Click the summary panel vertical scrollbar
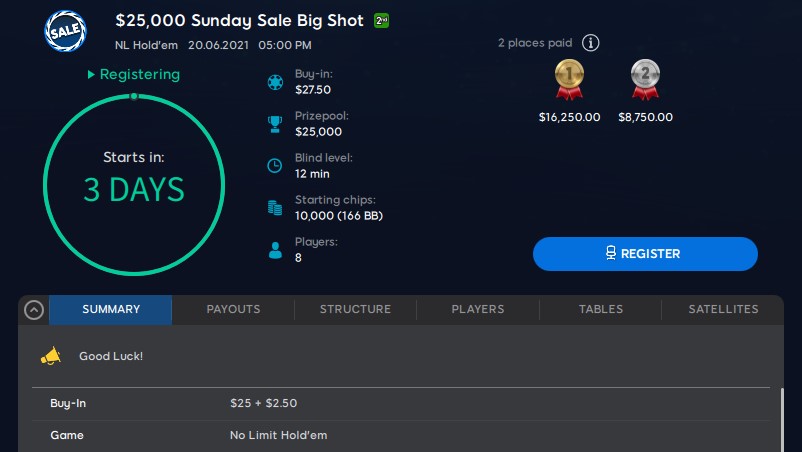Viewport: 802px width, 452px height. 782,420
